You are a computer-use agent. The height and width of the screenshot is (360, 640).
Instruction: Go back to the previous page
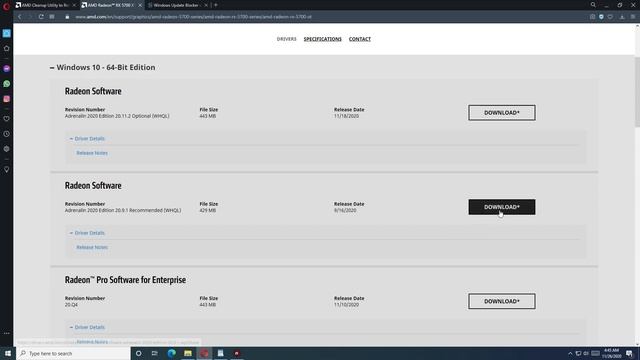[20, 17]
